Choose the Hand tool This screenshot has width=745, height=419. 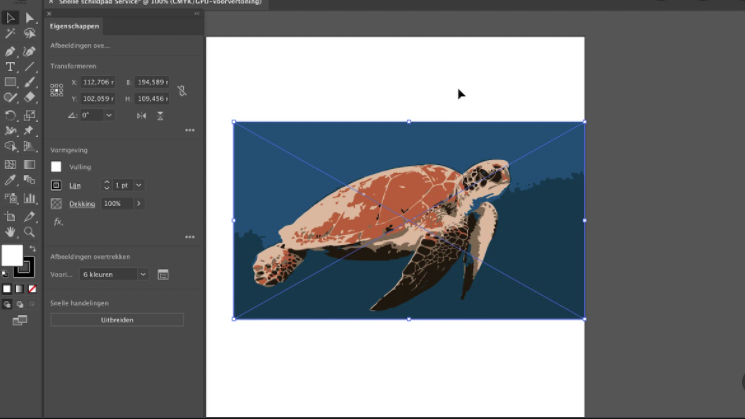pyautogui.click(x=10, y=232)
